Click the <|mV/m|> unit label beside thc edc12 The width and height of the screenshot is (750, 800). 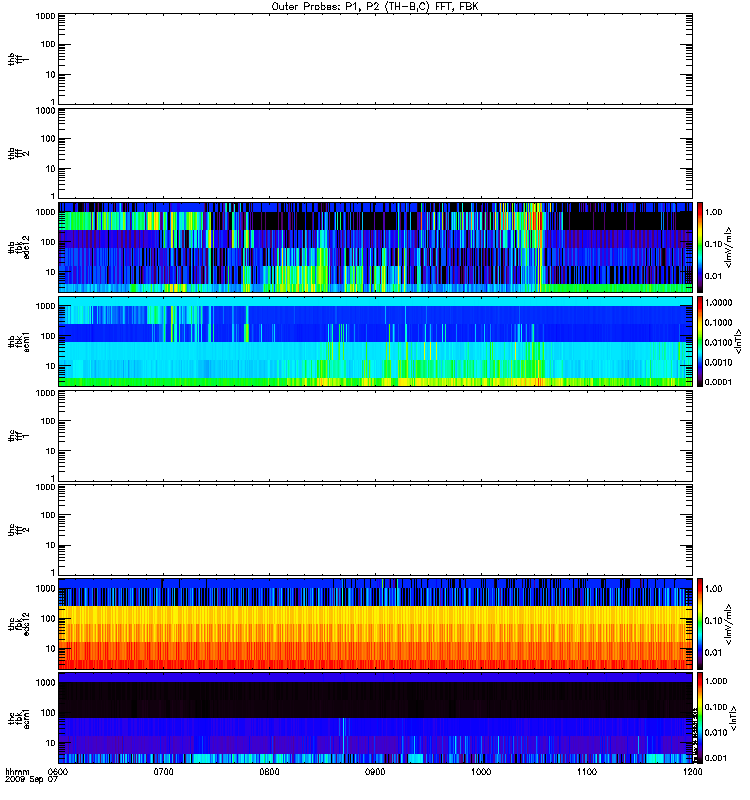pos(728,624)
